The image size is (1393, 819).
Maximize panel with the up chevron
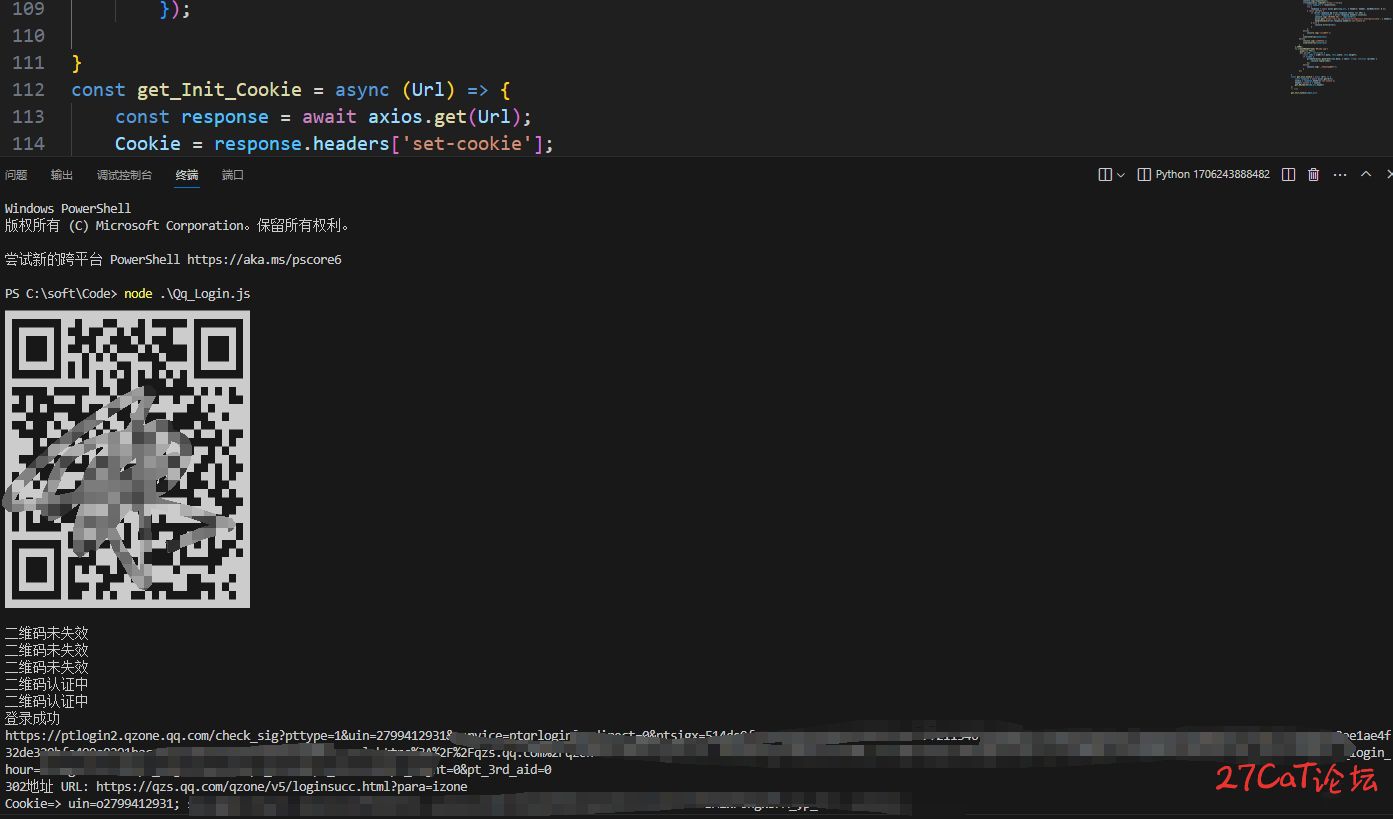(x=1366, y=175)
